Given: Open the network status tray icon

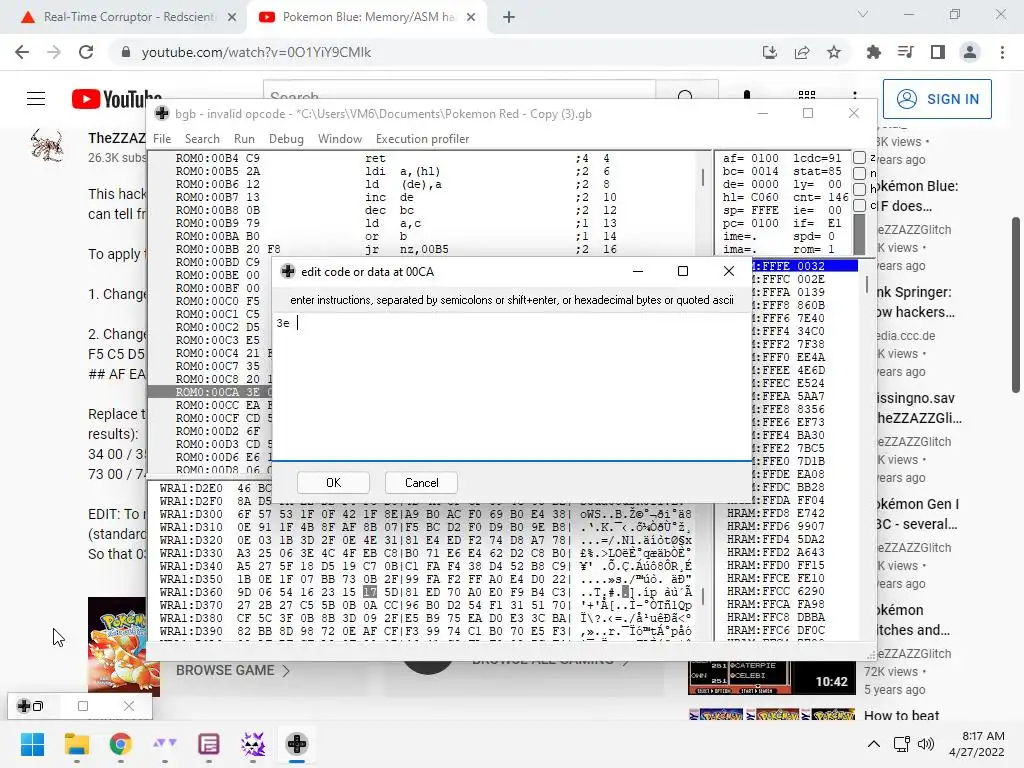Looking at the screenshot, I should point(902,744).
